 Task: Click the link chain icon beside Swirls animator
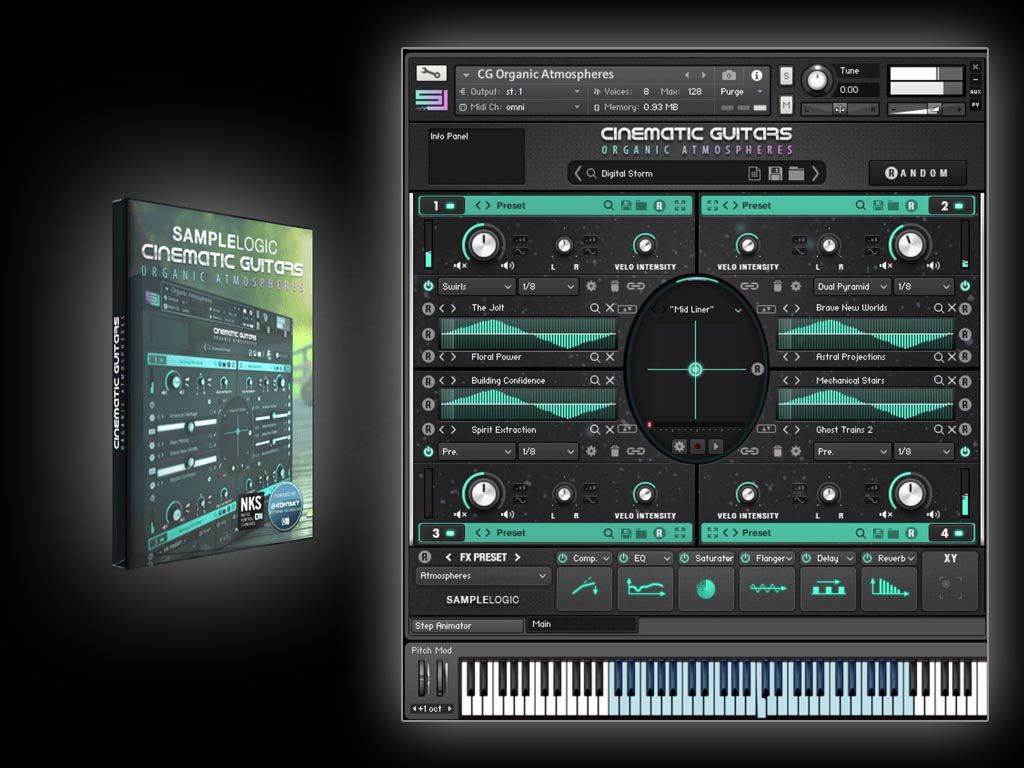pos(635,286)
